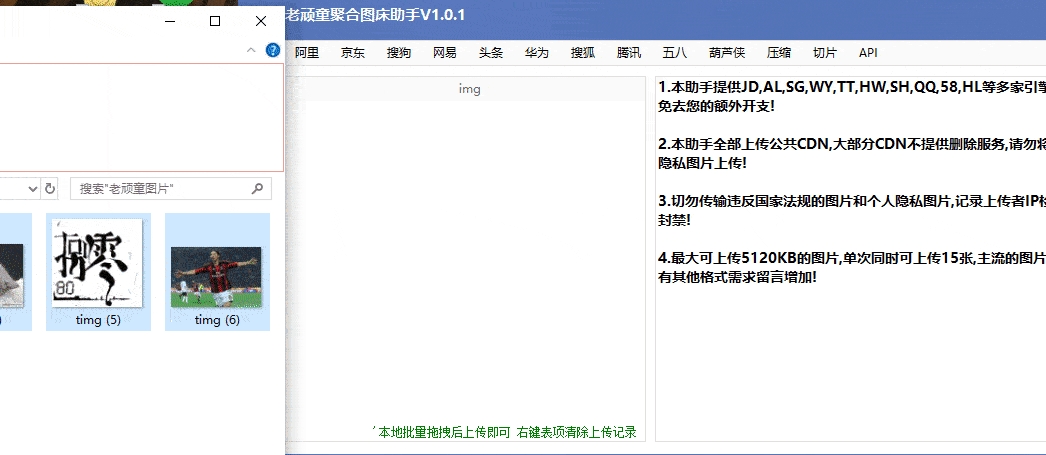This screenshot has height=455, width=1046.
Task: Switch to the 阿里 upload tab
Action: [x=307, y=53]
